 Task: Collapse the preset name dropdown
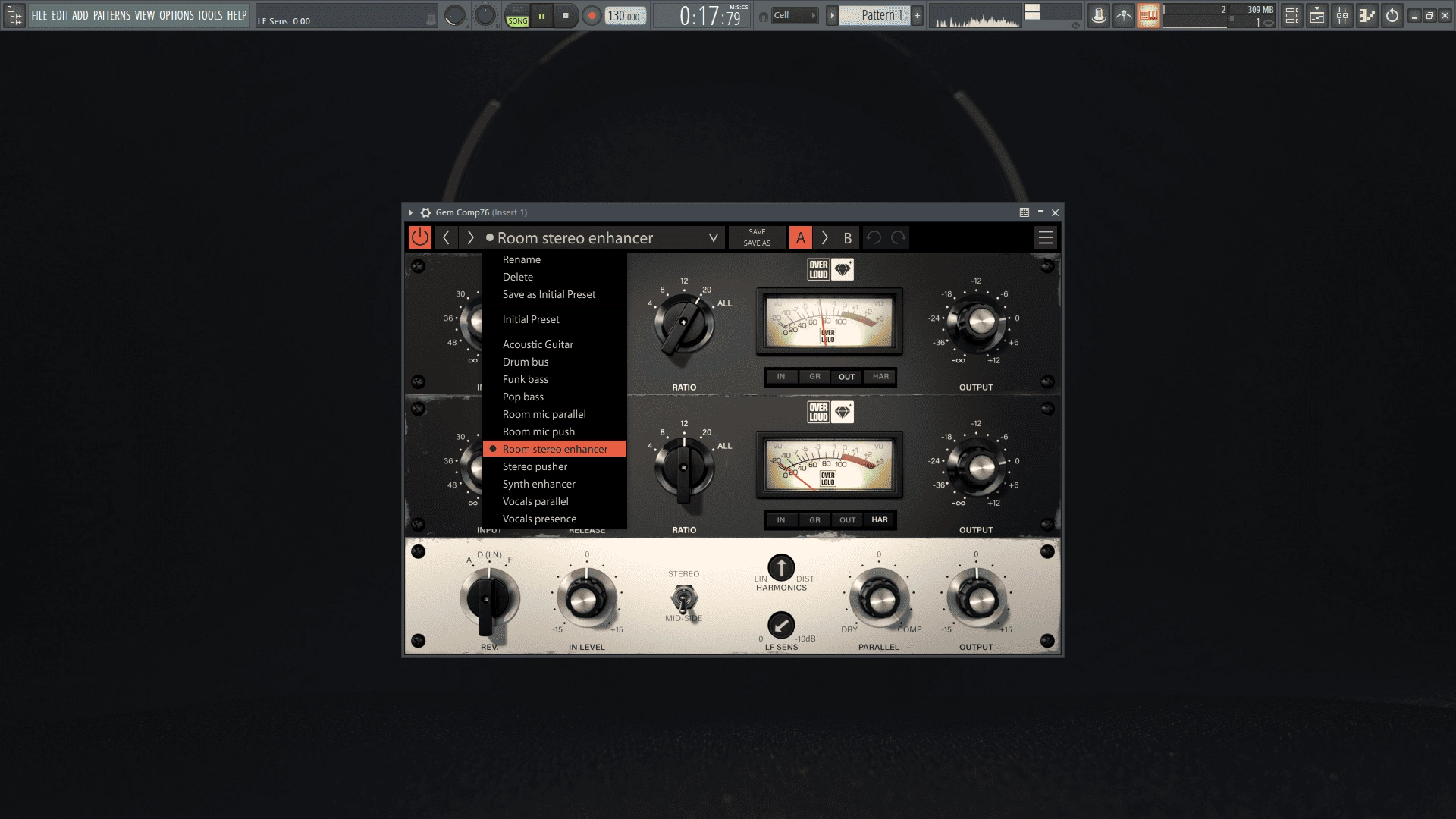tap(713, 237)
